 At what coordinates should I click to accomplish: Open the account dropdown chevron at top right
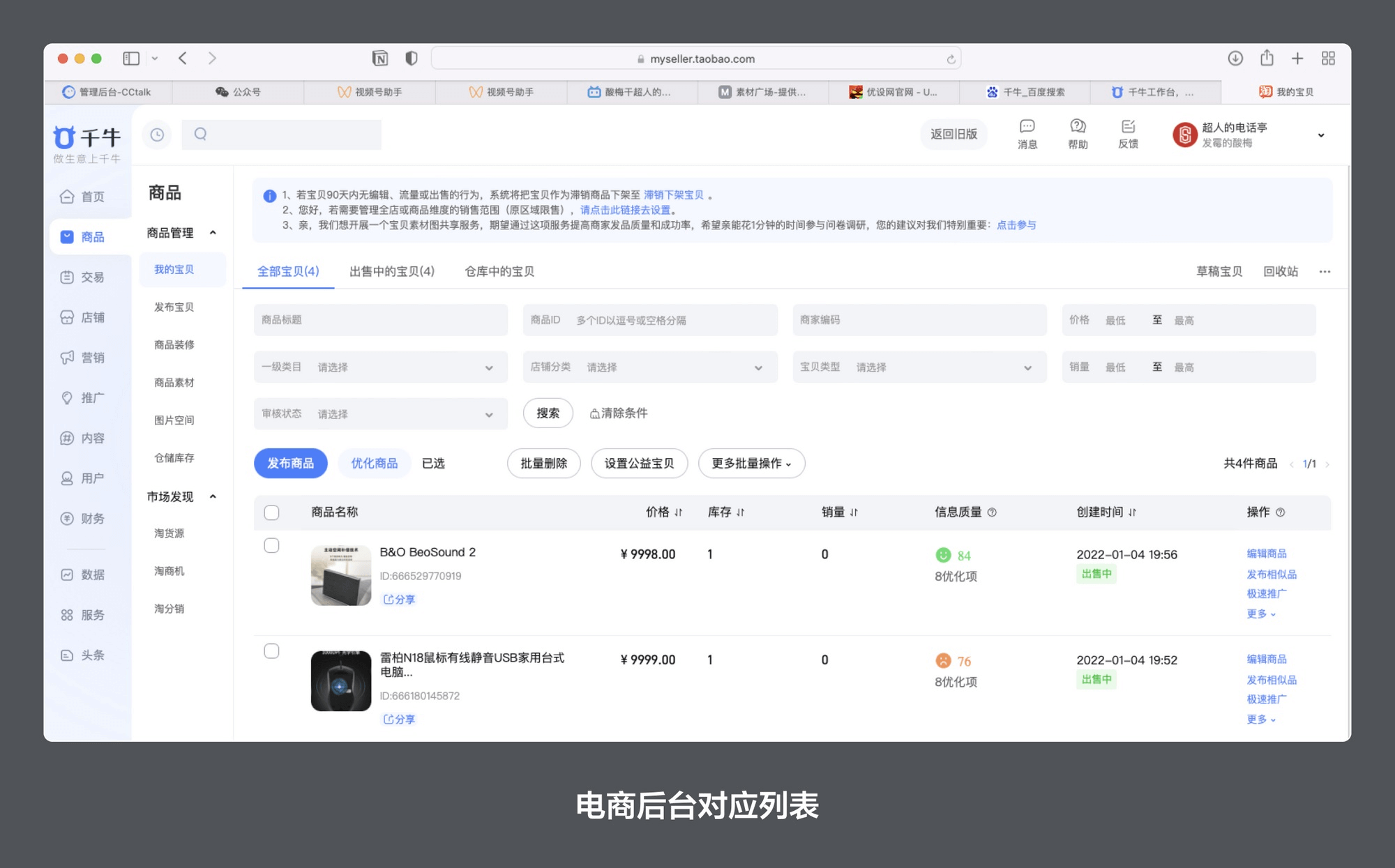pos(1320,135)
